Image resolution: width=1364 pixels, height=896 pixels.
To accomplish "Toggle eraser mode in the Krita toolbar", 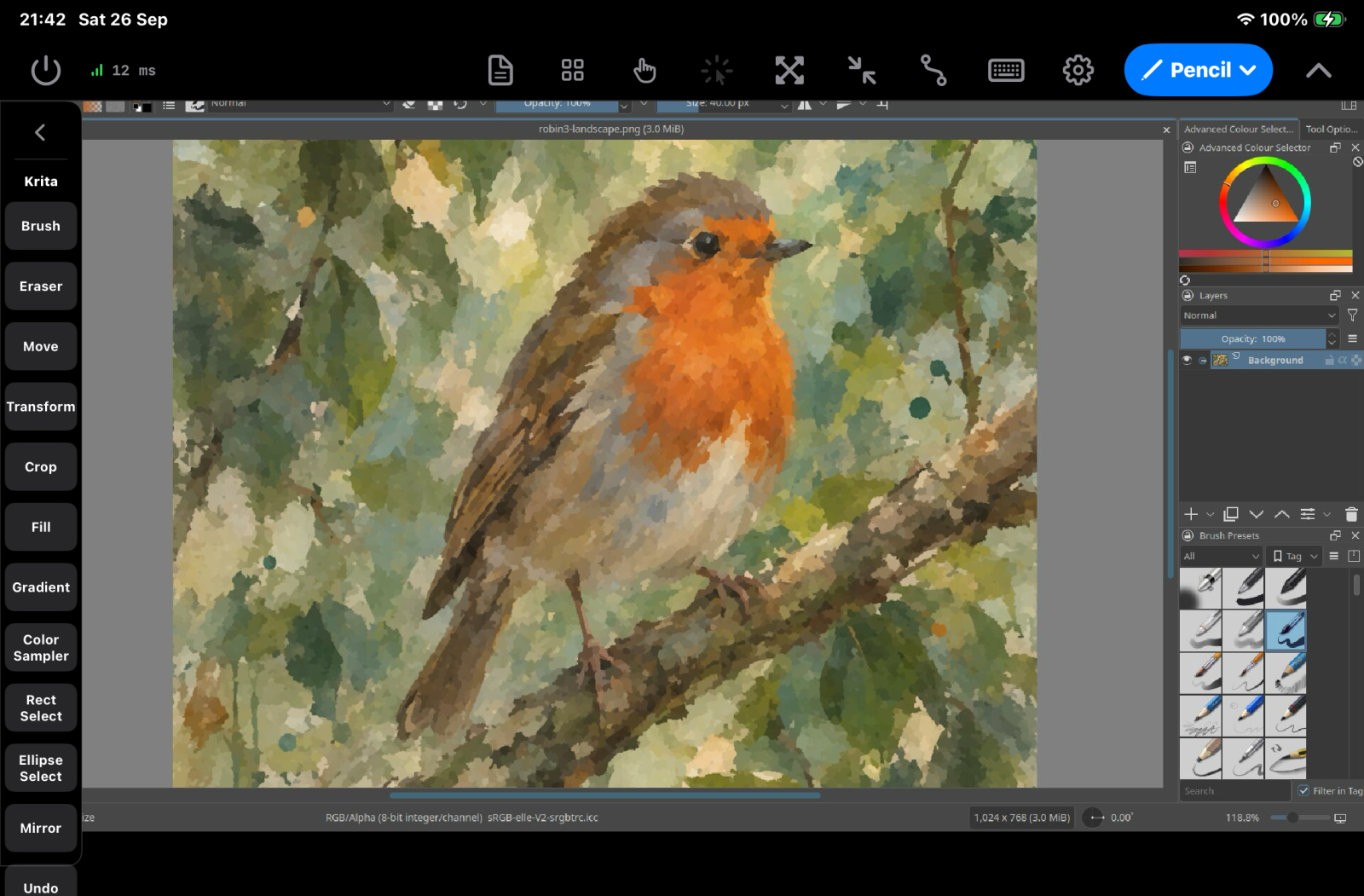I will pyautogui.click(x=409, y=105).
